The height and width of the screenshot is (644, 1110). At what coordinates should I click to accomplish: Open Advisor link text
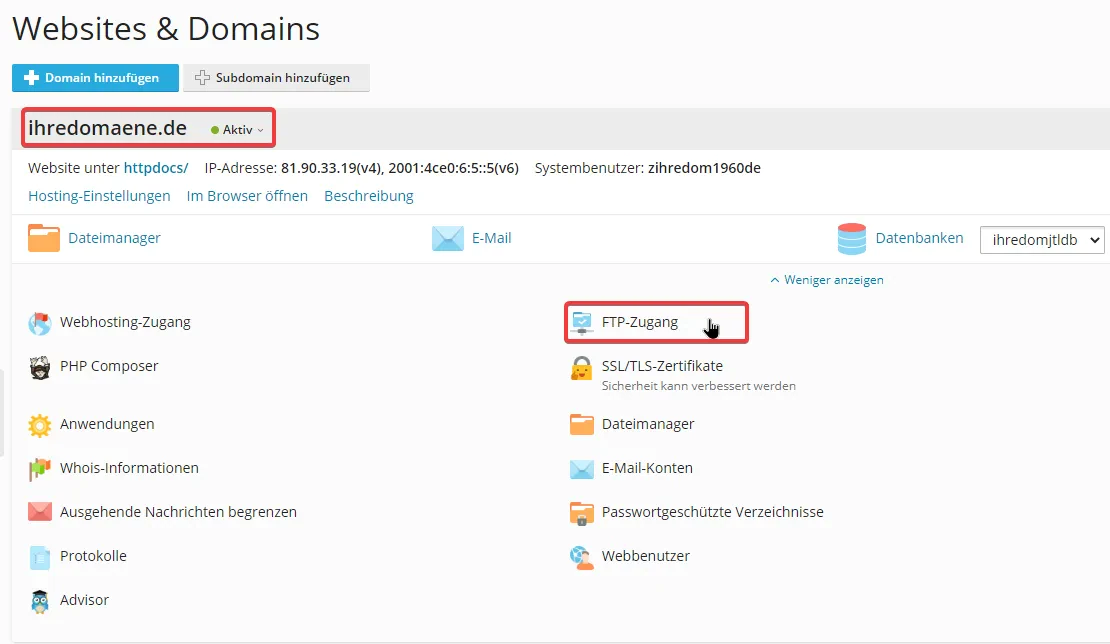click(84, 599)
